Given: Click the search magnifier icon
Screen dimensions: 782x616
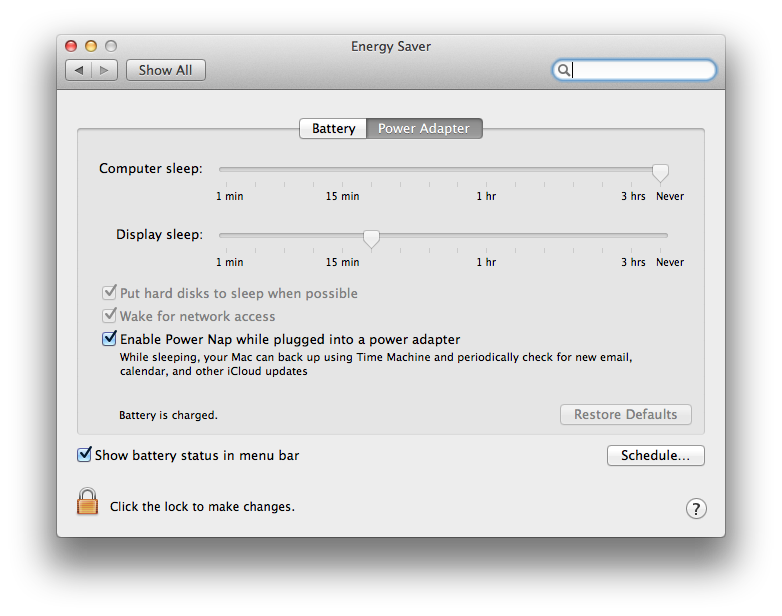Looking at the screenshot, I should (x=563, y=70).
